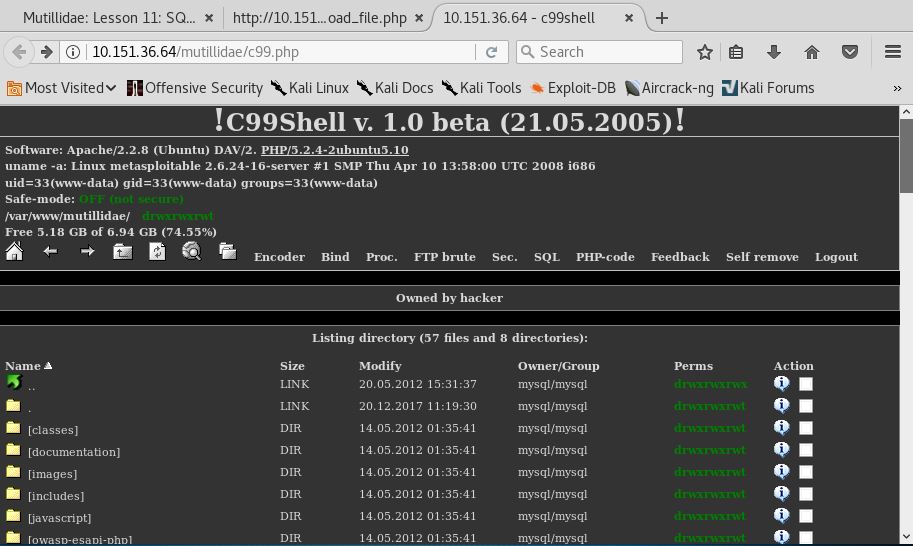This screenshot has width=913, height=546.
Task: Open the [documentation] directory link
Action: 74,452
